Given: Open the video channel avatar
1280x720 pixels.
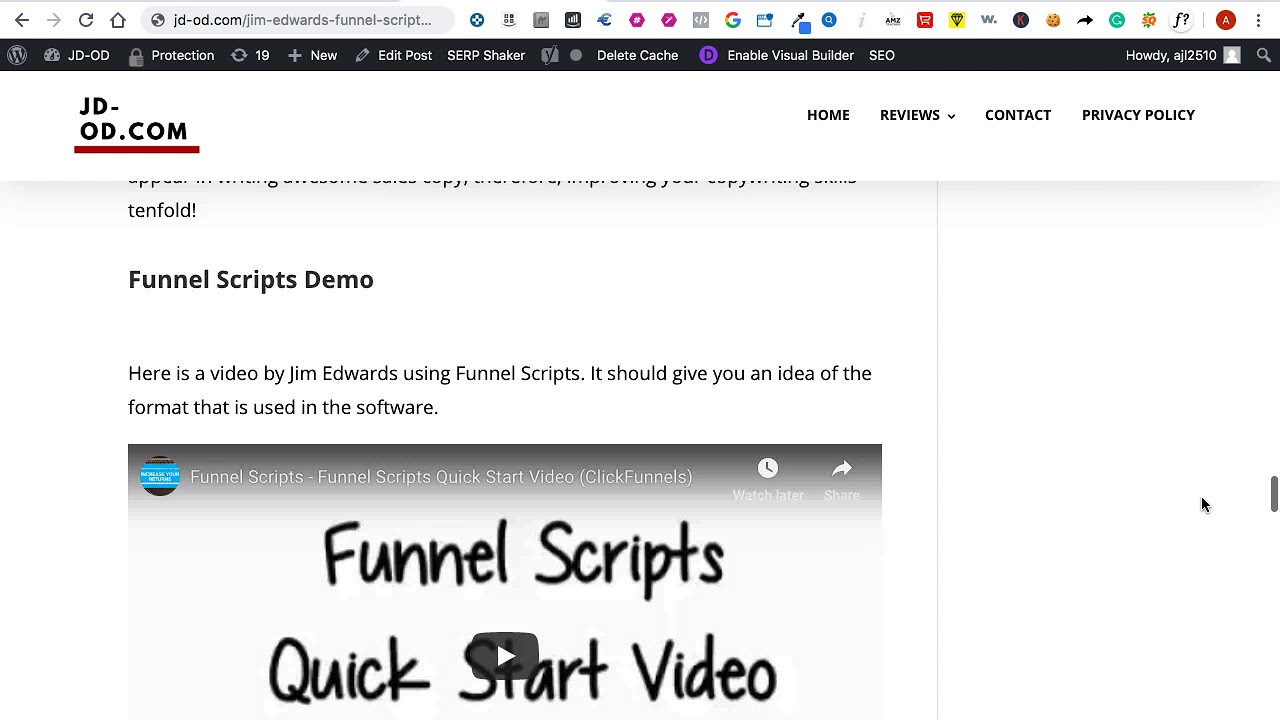Looking at the screenshot, I should (x=160, y=477).
